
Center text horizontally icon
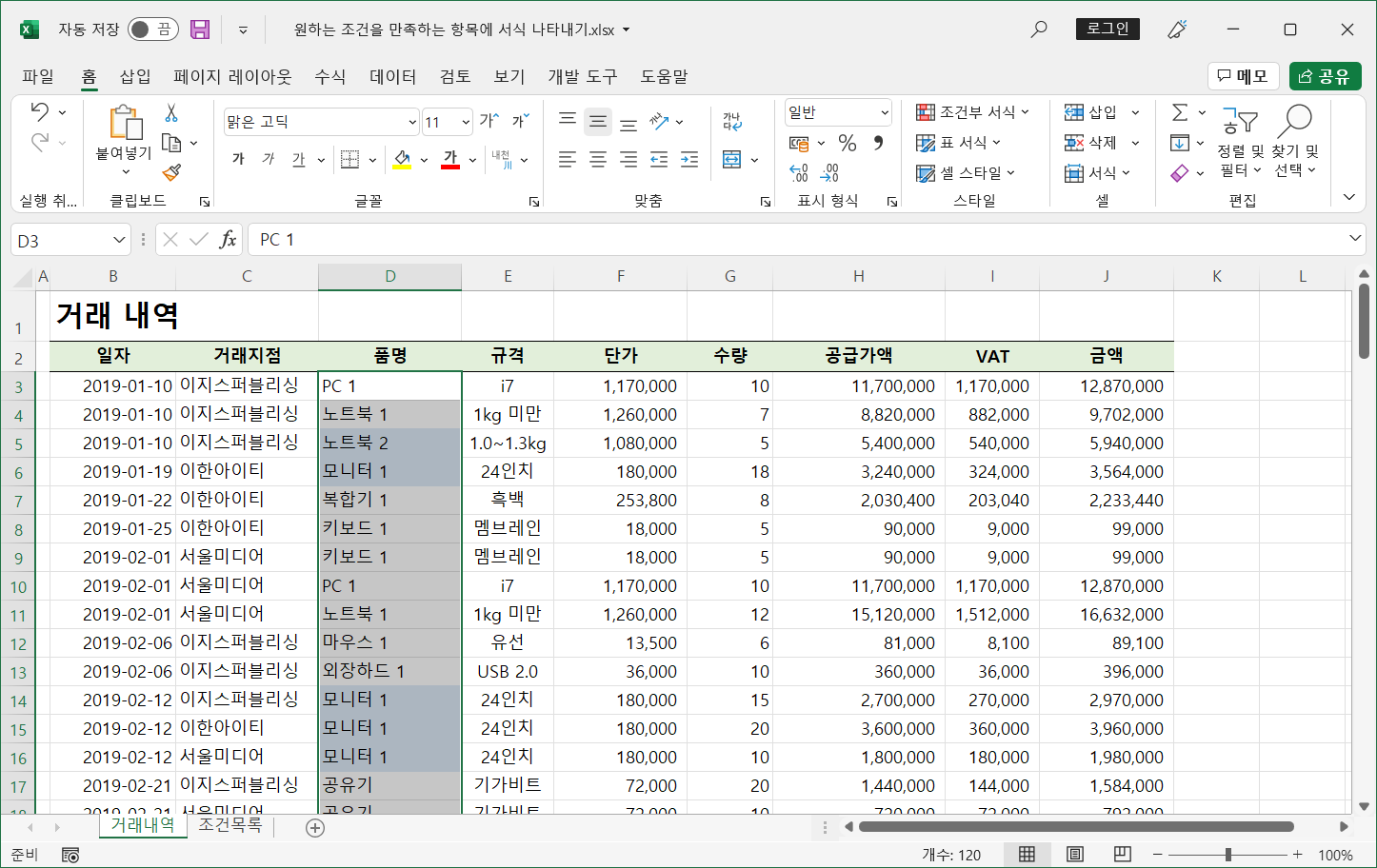(598, 159)
